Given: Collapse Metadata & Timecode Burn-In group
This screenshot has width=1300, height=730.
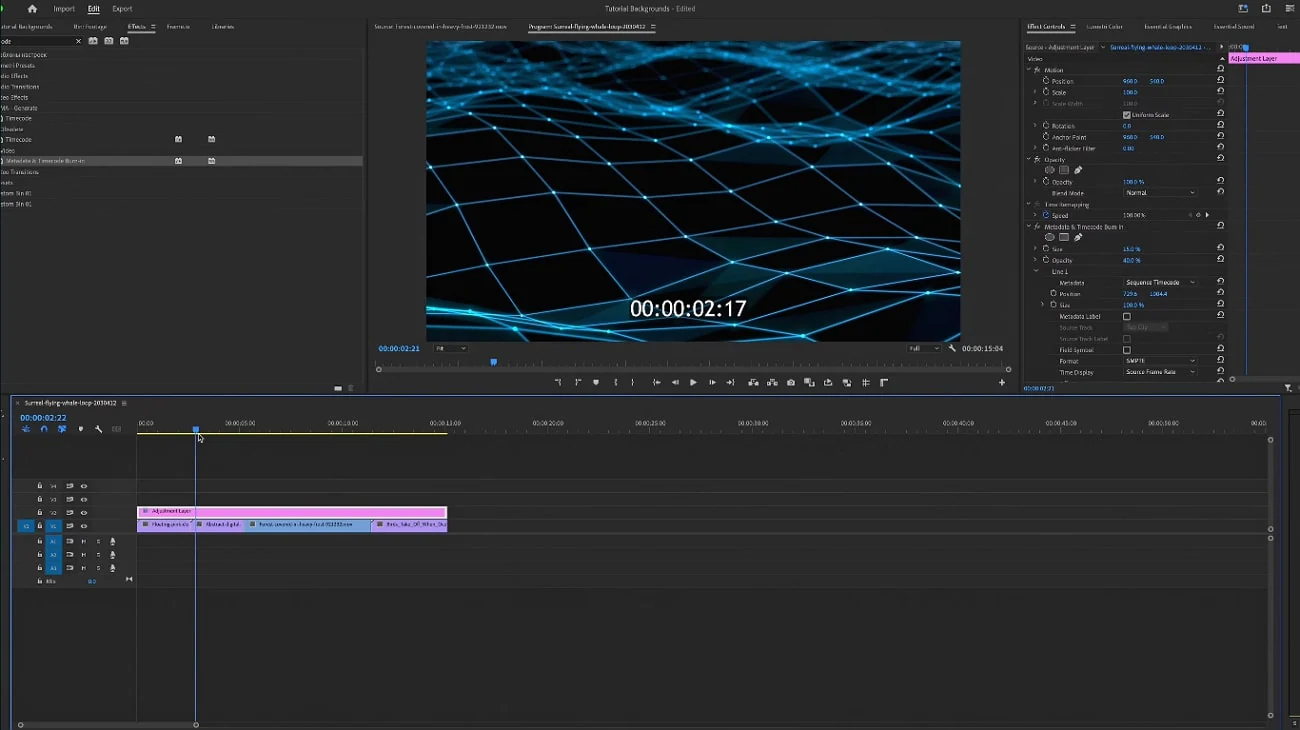Looking at the screenshot, I should click(1028, 227).
